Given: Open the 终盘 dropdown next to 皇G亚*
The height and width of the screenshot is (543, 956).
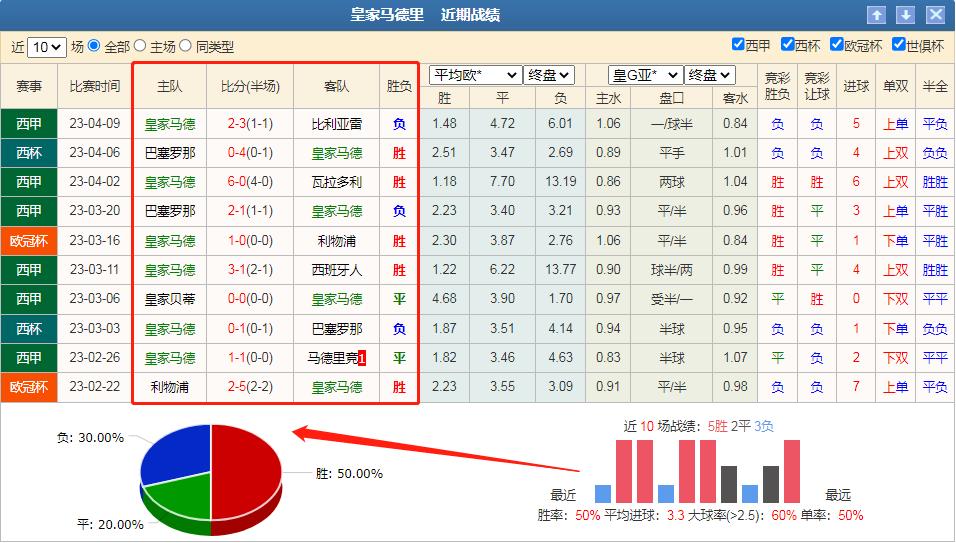Looking at the screenshot, I should point(710,75).
